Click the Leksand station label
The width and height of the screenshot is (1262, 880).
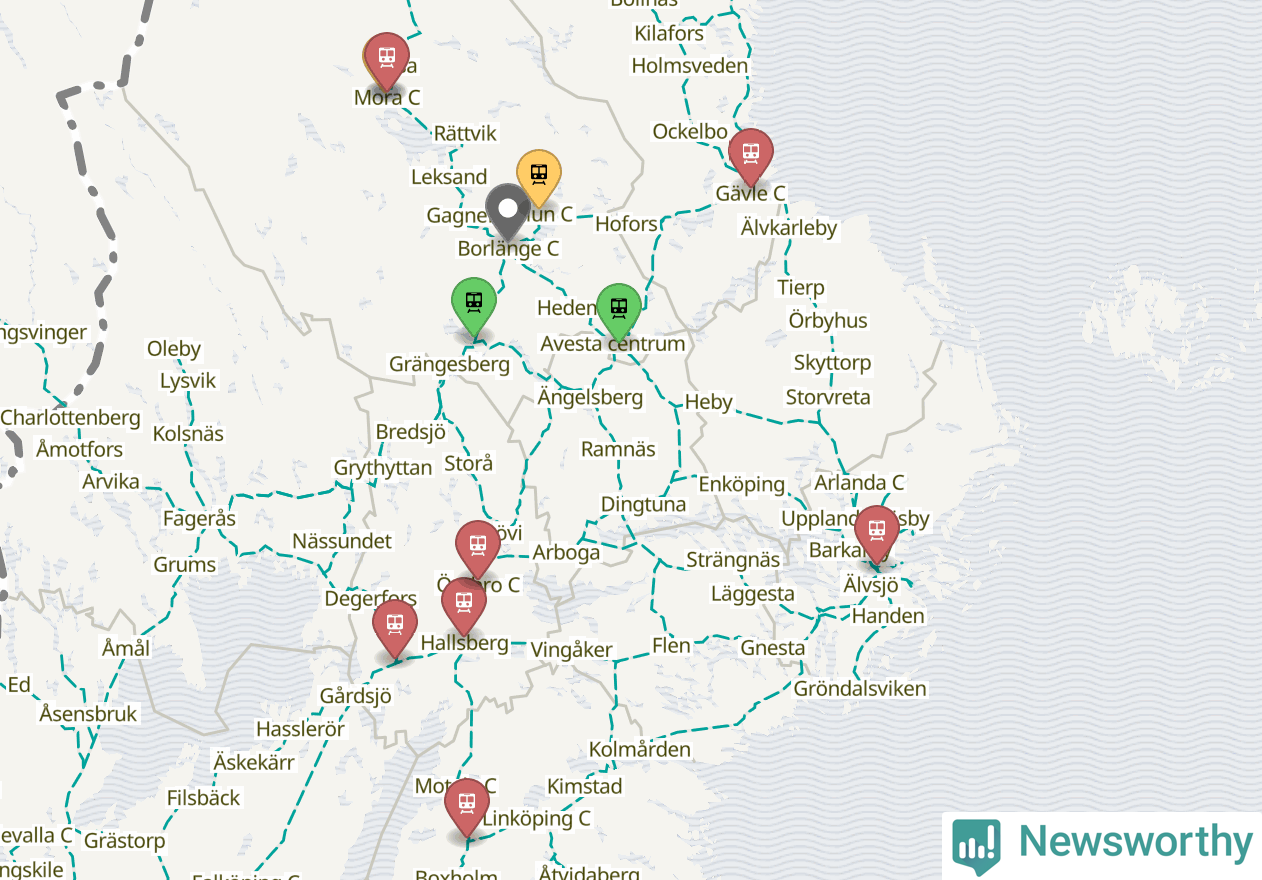[449, 177]
